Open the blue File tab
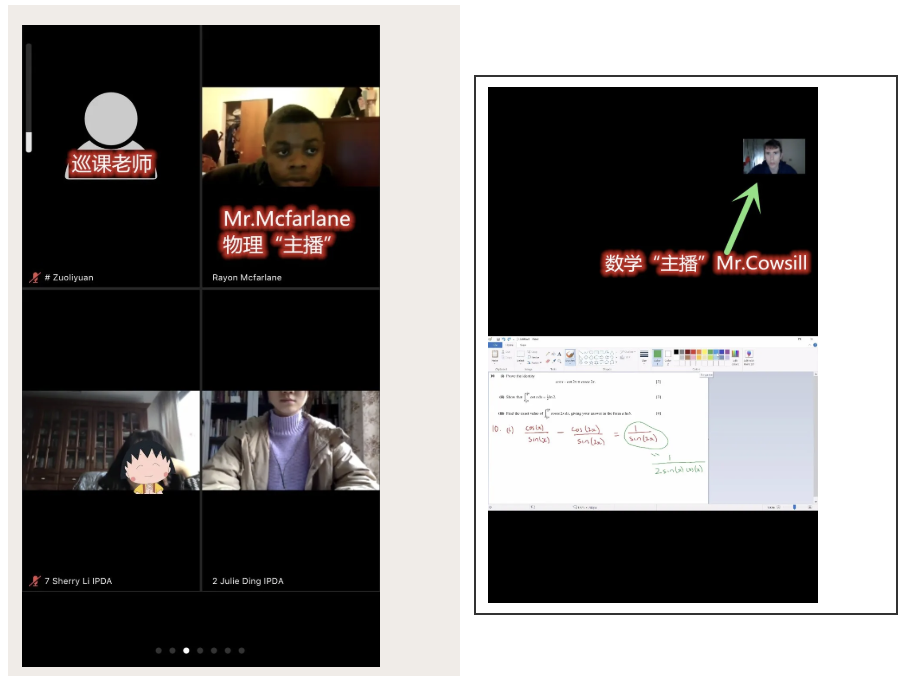 coord(494,344)
